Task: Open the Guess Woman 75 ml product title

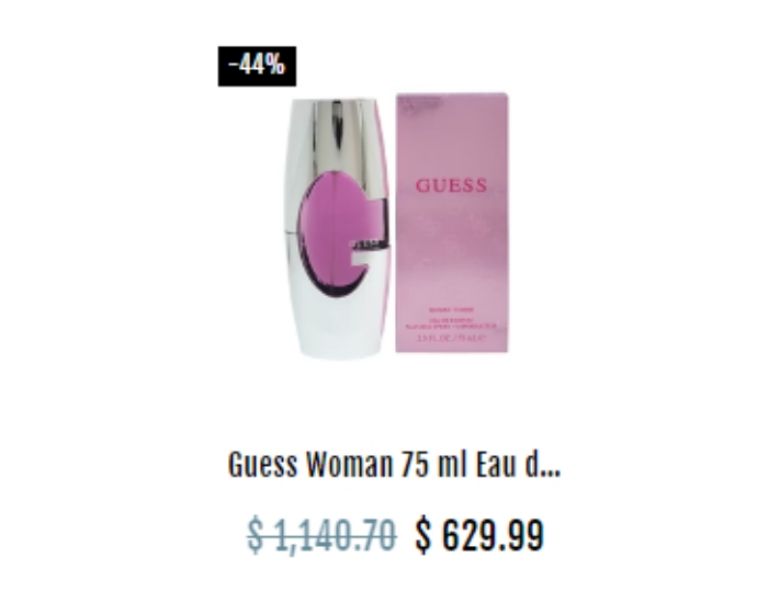Action: (394, 464)
